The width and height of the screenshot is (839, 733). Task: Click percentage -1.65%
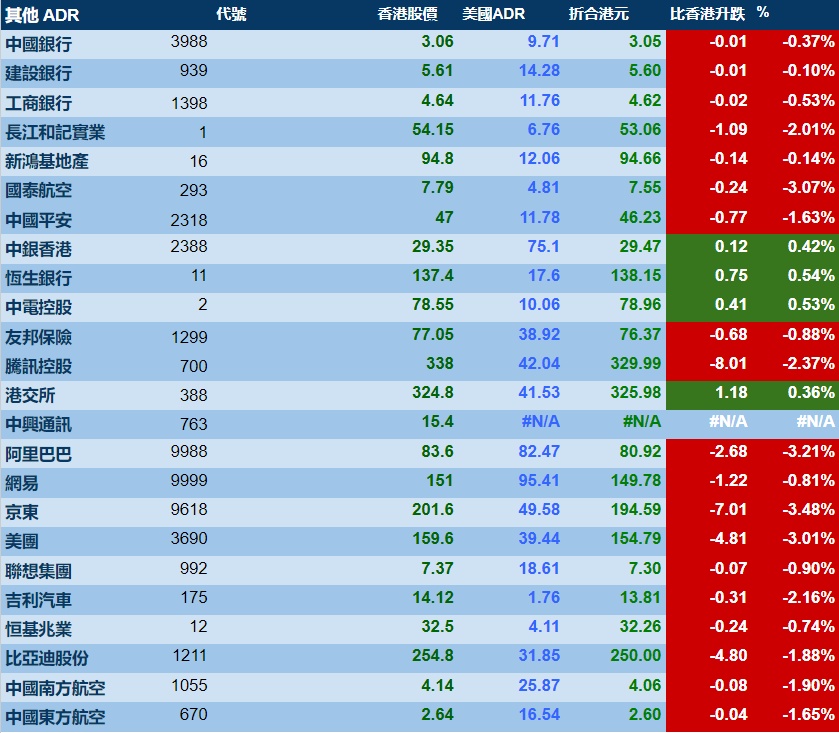pyautogui.click(x=809, y=714)
